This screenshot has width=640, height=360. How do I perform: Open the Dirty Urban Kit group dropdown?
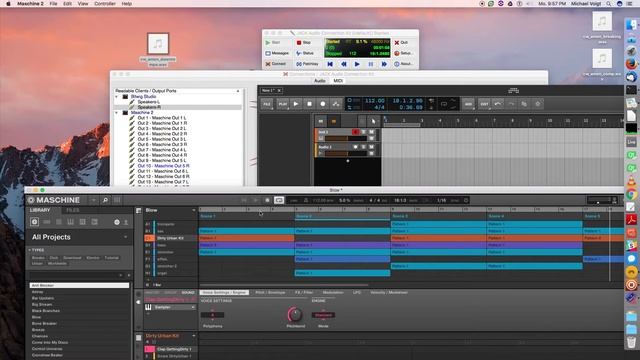(193, 336)
